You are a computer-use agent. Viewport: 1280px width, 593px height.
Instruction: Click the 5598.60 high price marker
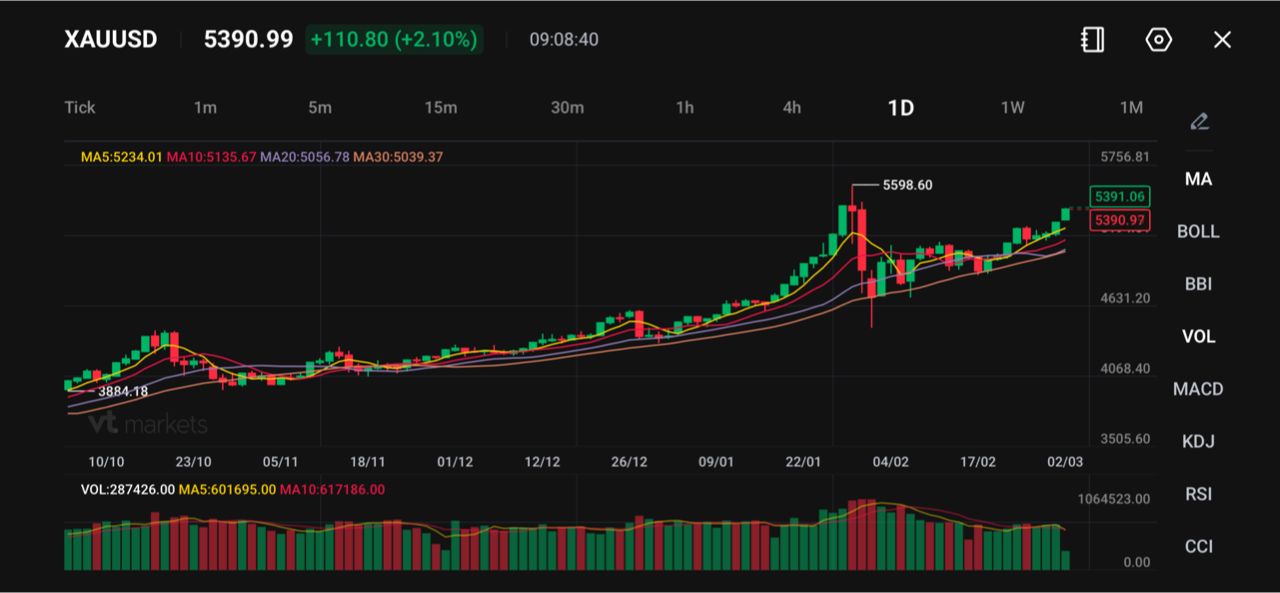(907, 185)
